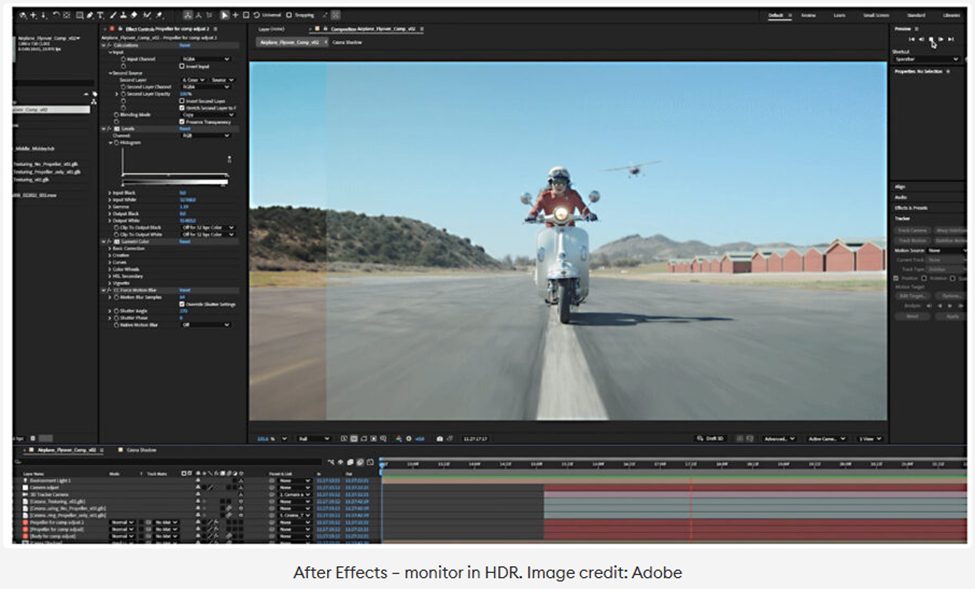Click the timeline search field
Screen dimensions: 975x589
click(168, 462)
